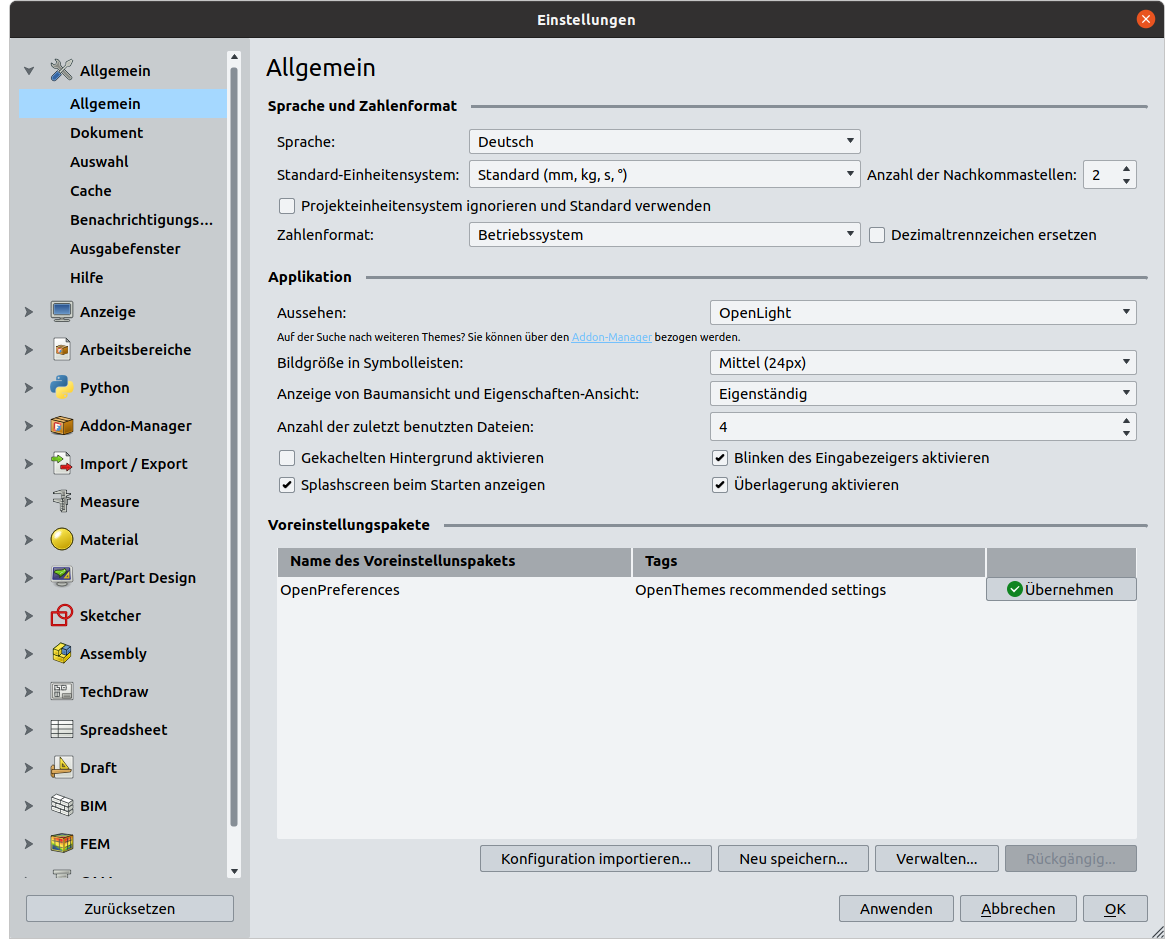This screenshot has height=948, width=1174.
Task: Click the Assembly preferences icon
Action: [62, 654]
